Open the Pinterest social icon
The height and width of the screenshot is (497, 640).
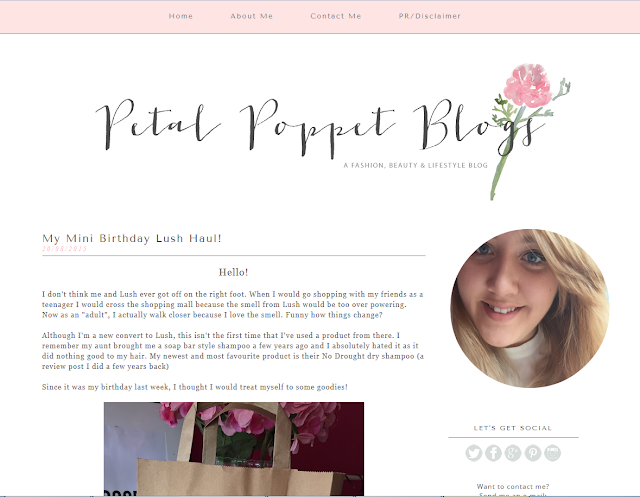coord(533,453)
